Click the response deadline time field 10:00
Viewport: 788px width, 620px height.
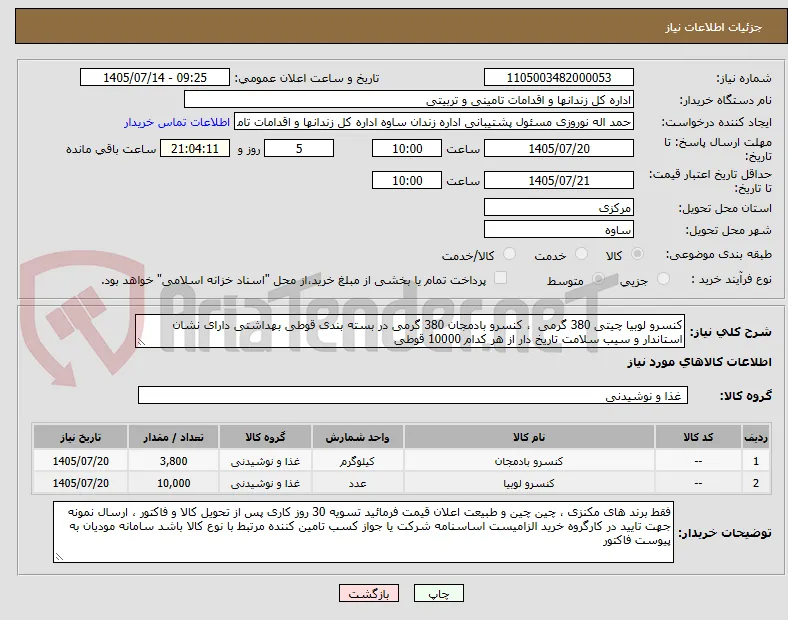[x=407, y=148]
